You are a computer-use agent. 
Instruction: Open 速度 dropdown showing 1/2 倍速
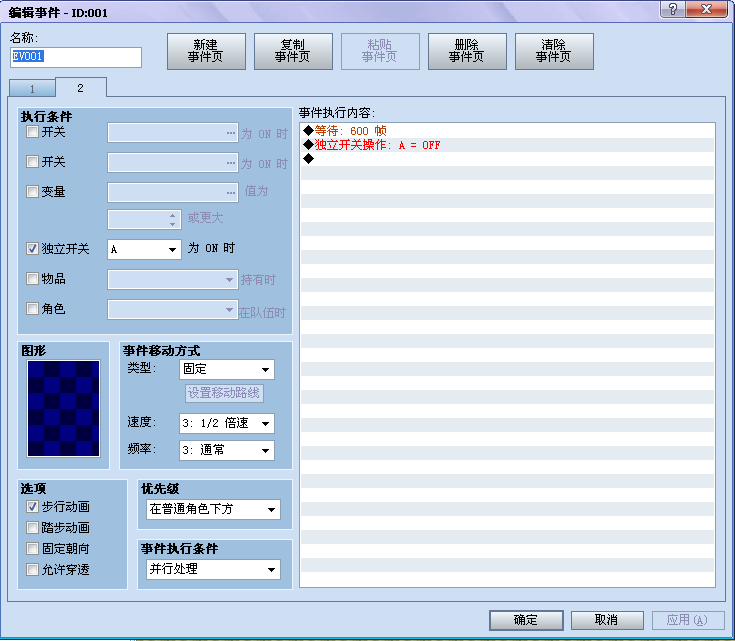227,423
